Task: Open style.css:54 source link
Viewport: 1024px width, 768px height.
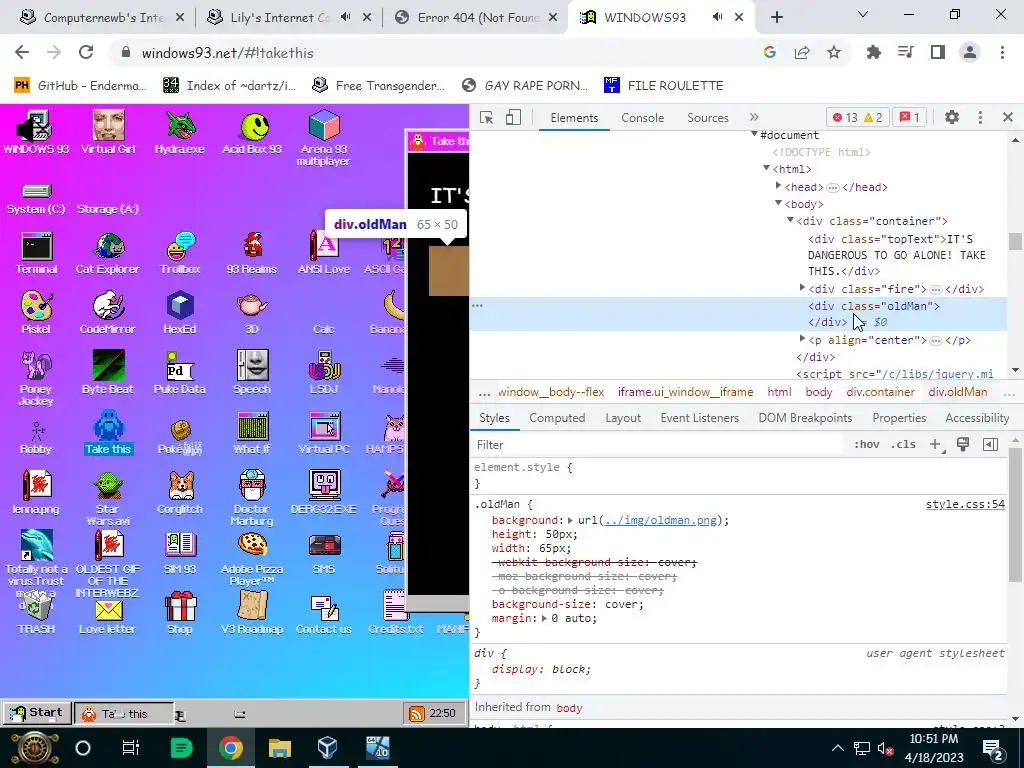Action: tap(965, 504)
